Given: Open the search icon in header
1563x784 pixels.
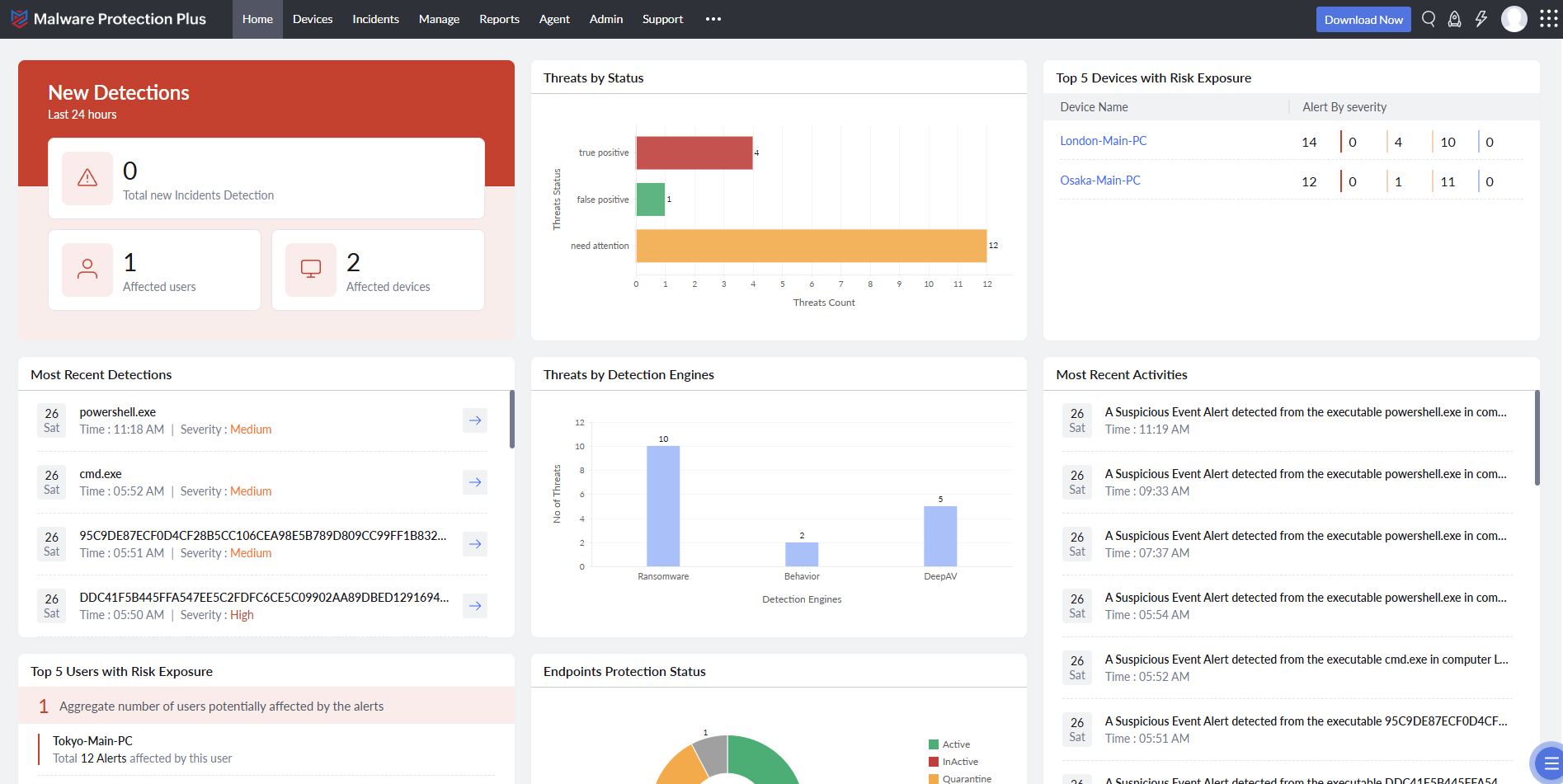Looking at the screenshot, I should (1429, 19).
